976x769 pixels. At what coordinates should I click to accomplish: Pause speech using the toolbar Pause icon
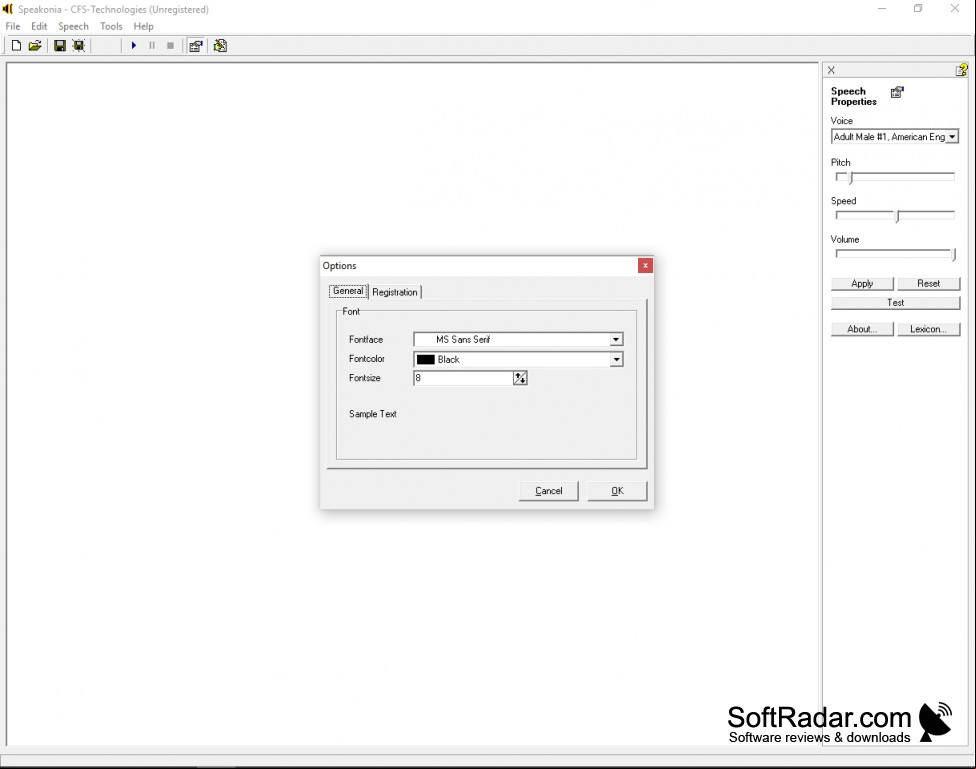152,45
